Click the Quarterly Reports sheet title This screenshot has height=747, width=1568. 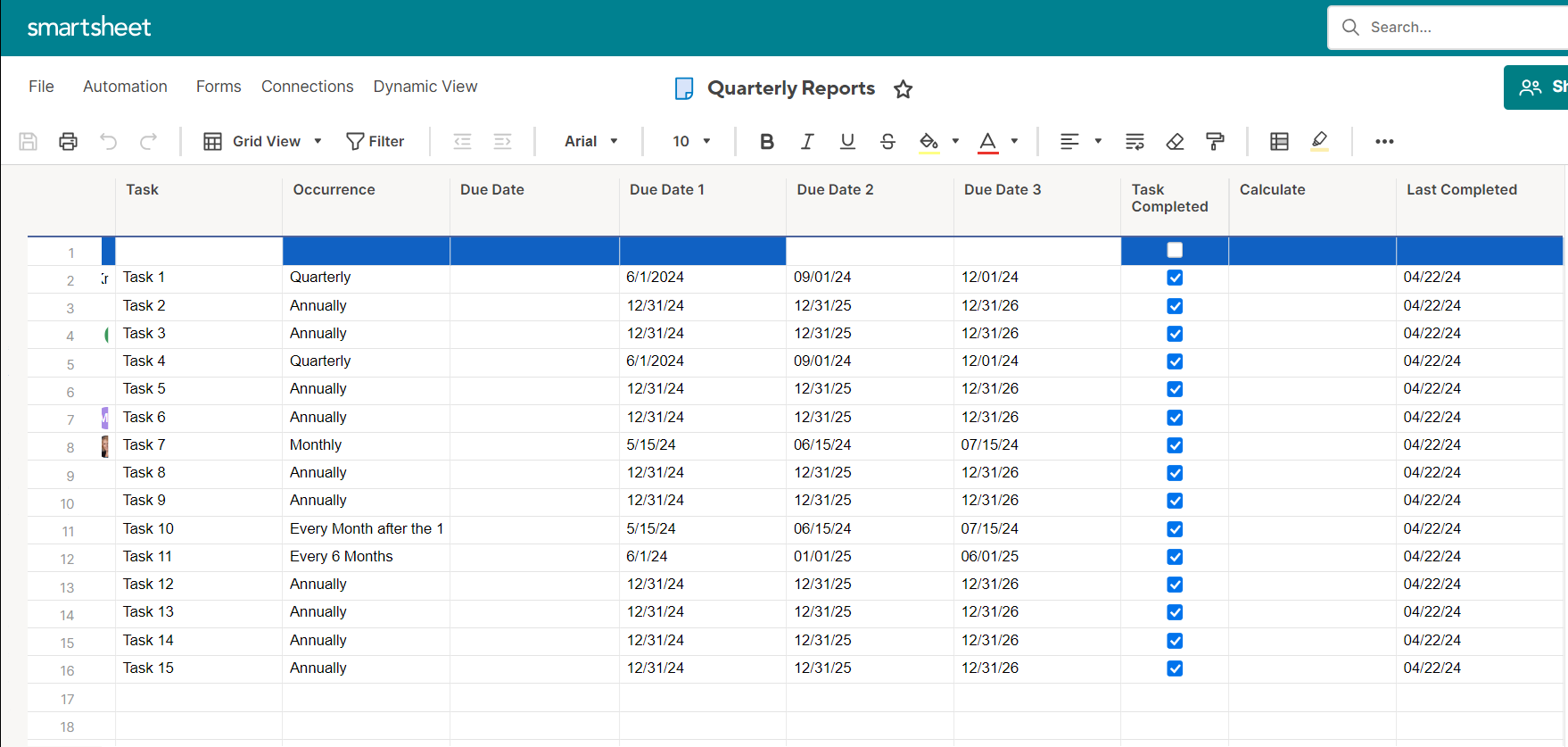point(791,88)
